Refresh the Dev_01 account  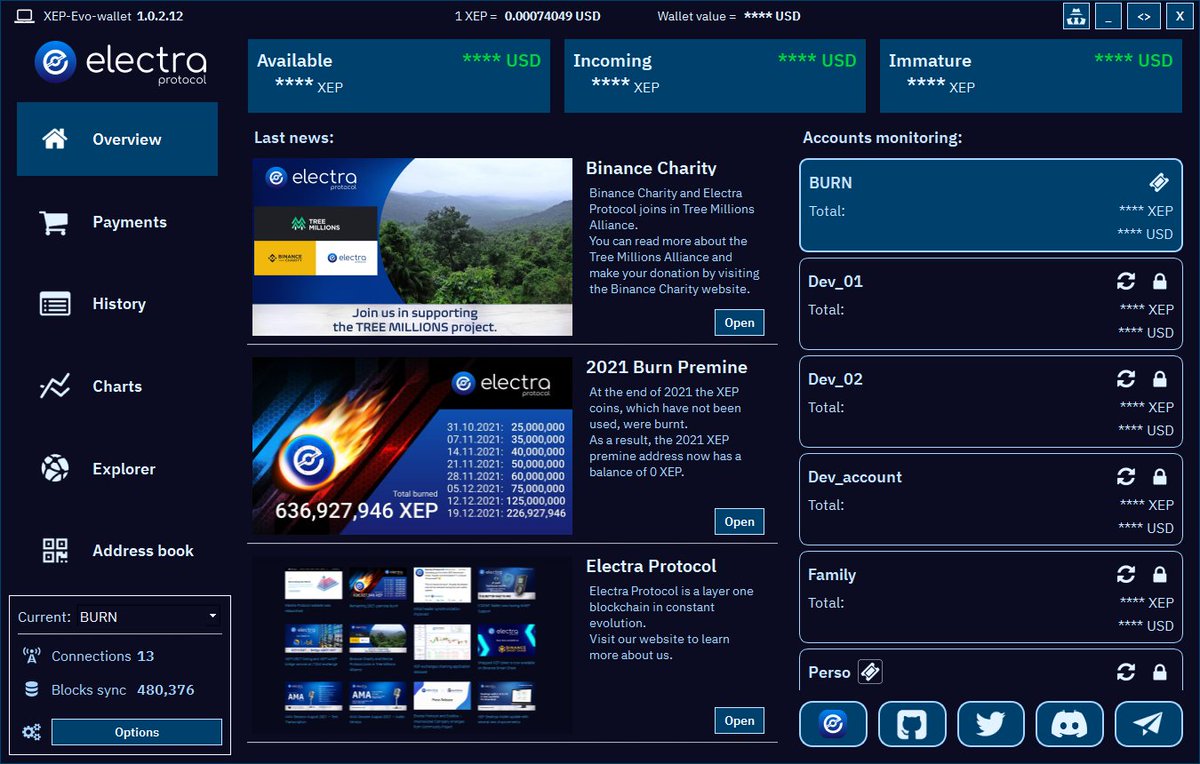(x=1126, y=281)
